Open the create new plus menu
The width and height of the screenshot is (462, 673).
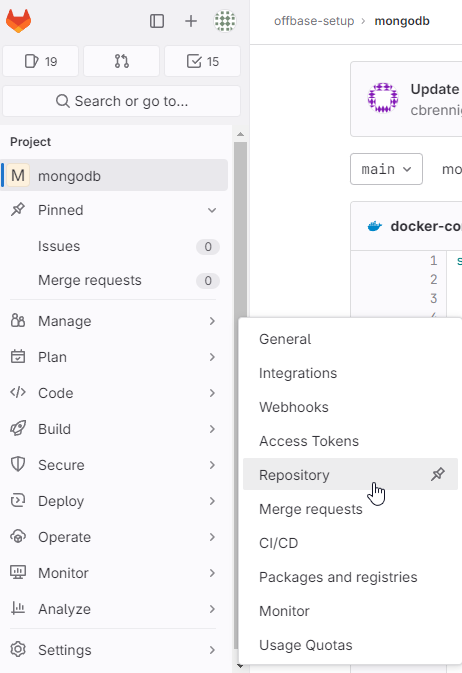click(191, 21)
